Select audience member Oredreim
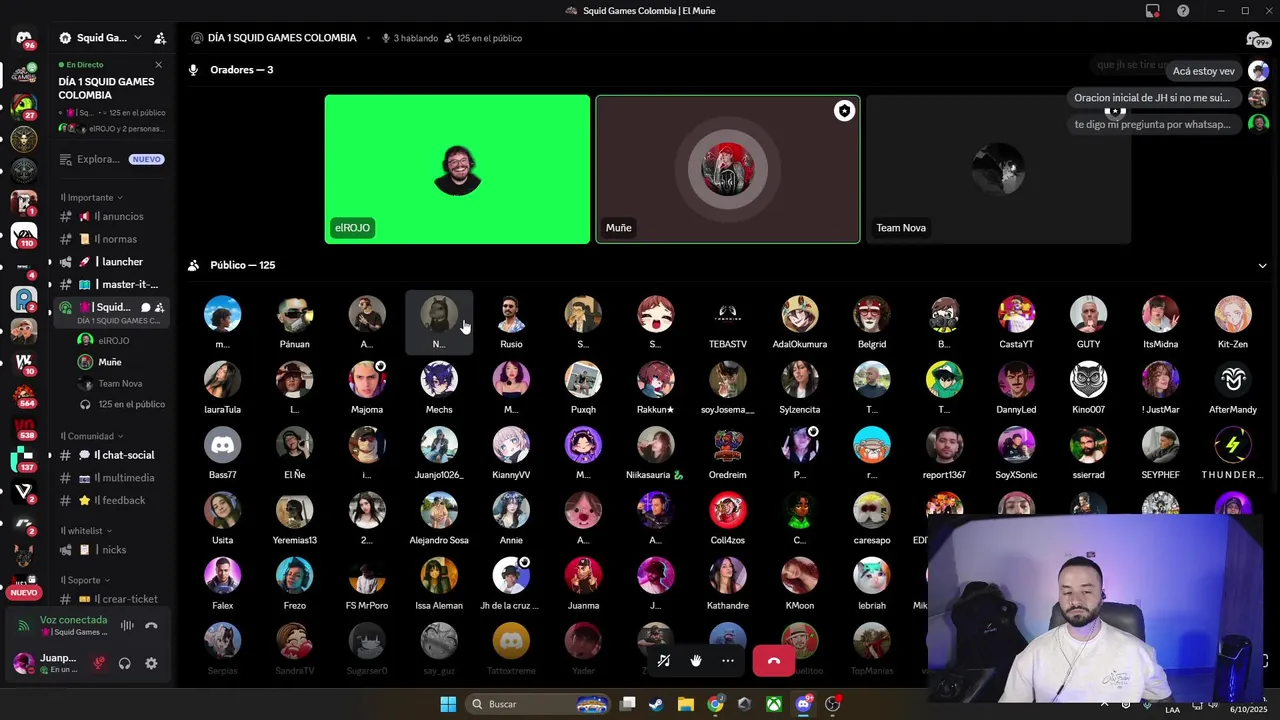The height and width of the screenshot is (720, 1280). click(728, 452)
